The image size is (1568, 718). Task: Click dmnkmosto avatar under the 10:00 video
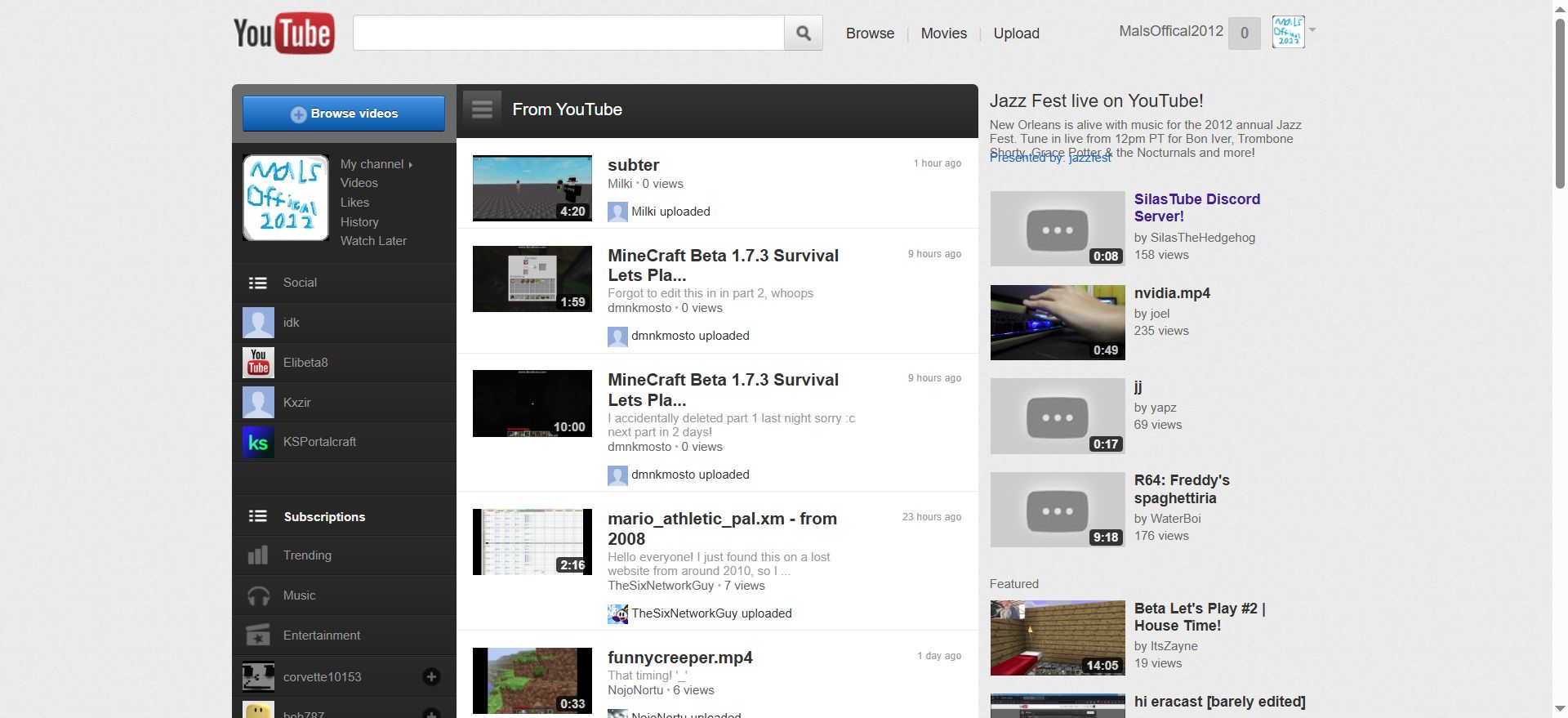click(x=617, y=475)
